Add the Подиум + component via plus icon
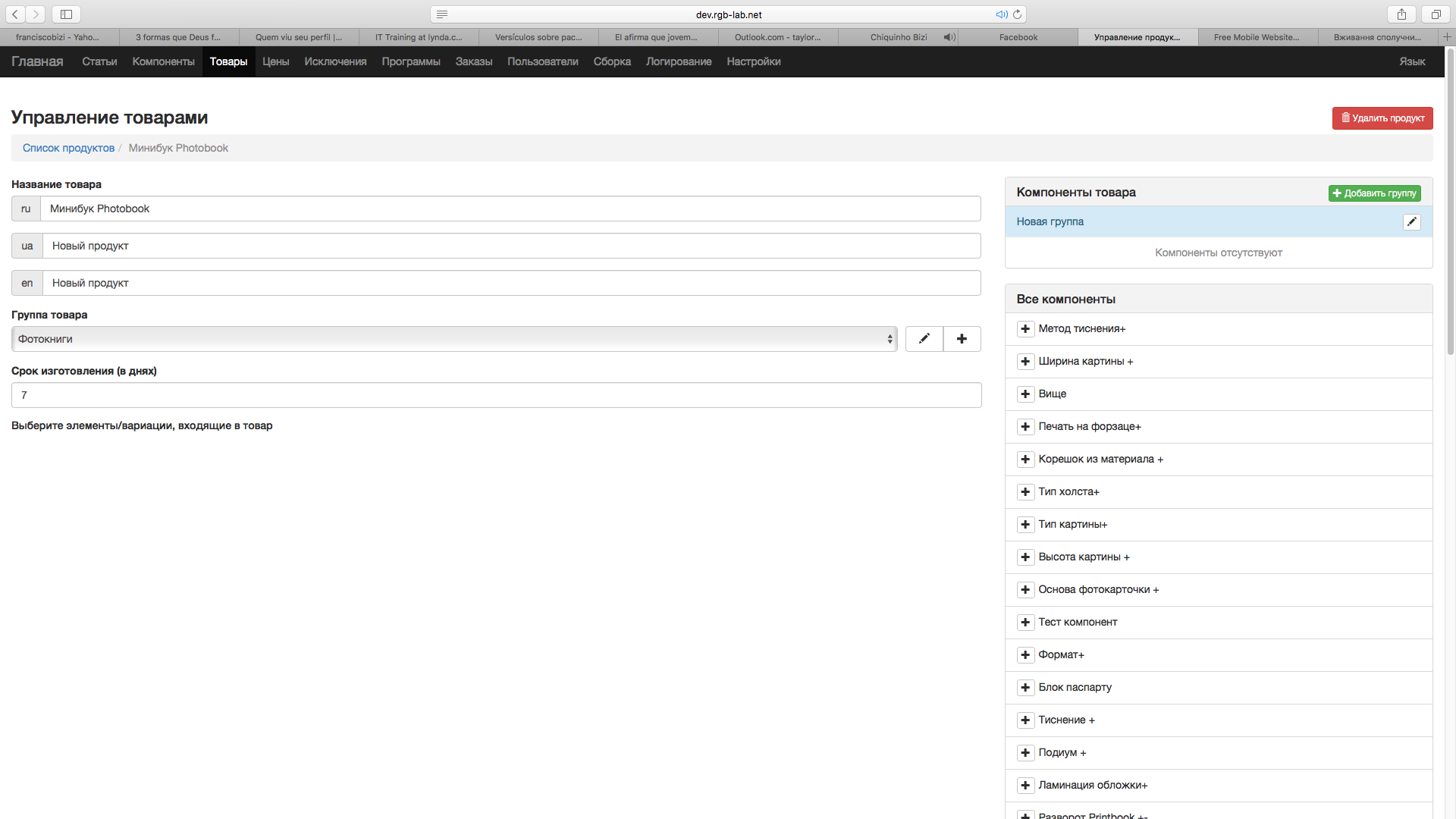 click(1025, 753)
